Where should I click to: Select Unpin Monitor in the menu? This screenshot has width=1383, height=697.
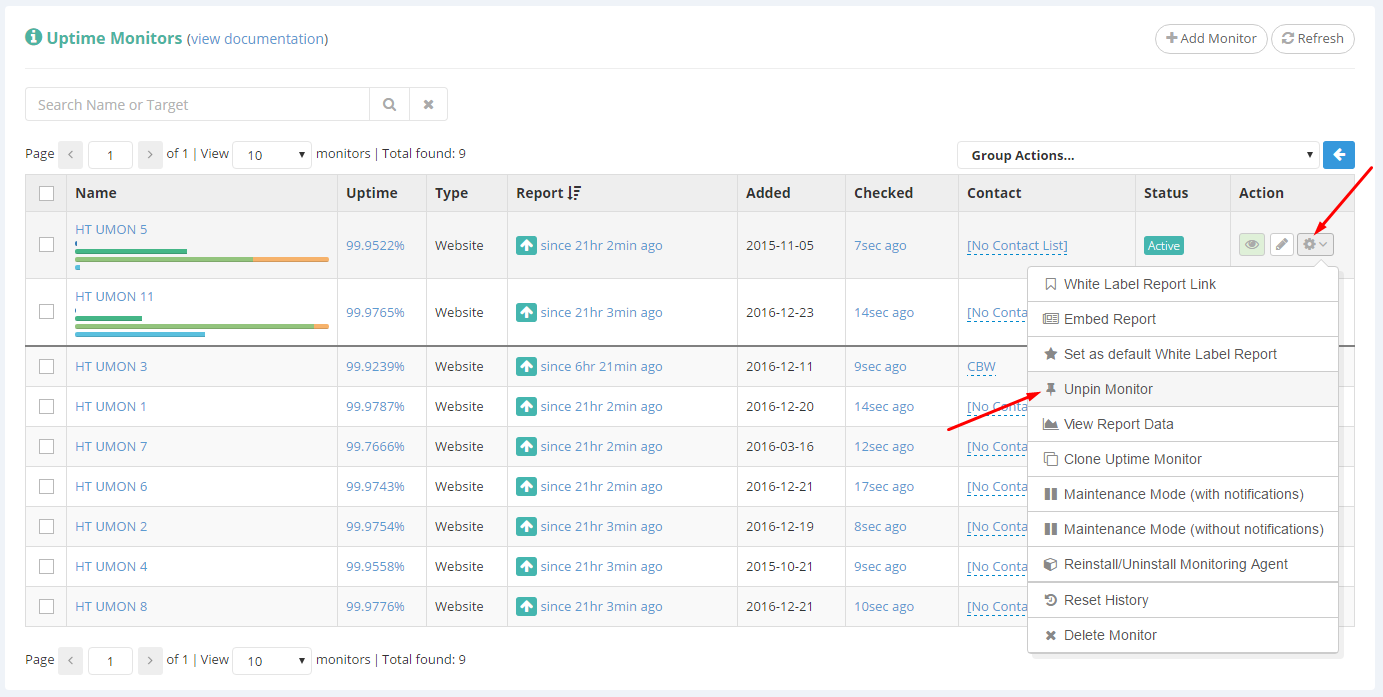(1183, 389)
